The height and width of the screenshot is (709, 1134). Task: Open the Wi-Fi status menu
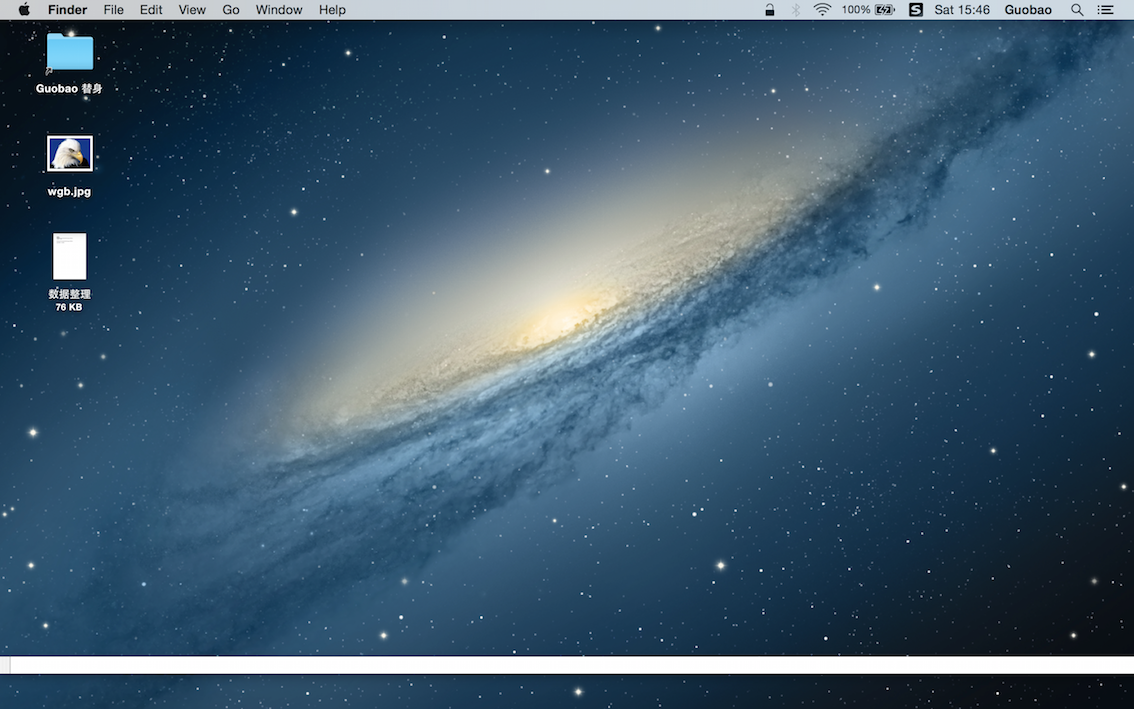coord(822,10)
